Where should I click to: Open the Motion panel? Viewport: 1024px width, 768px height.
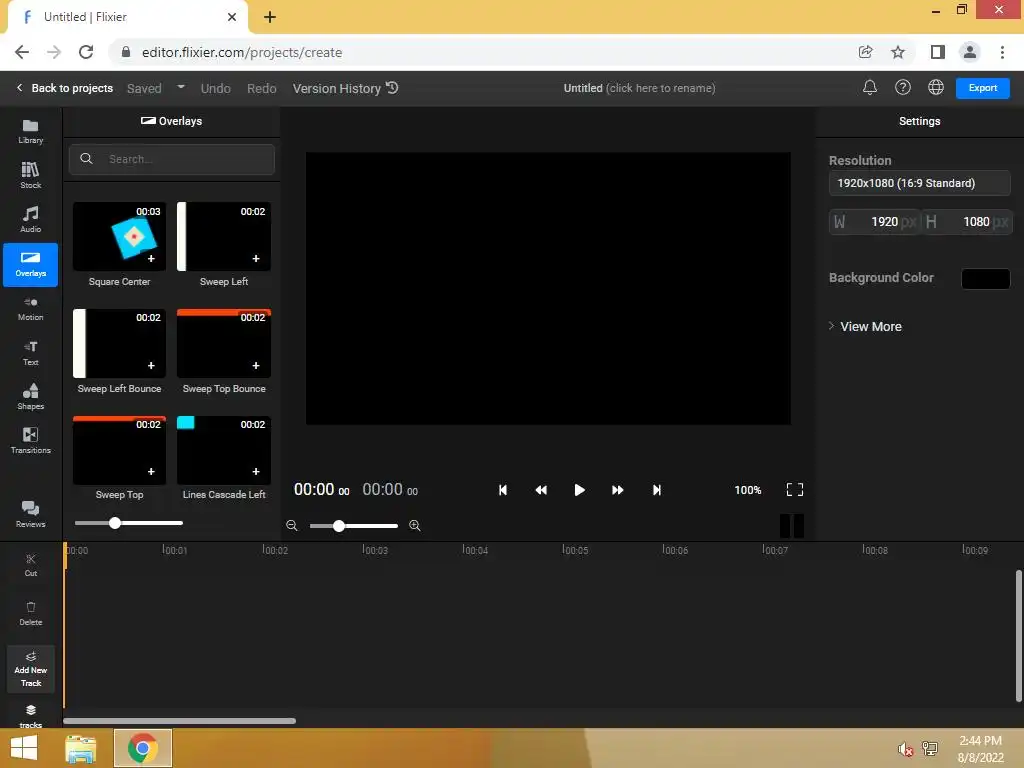30,308
